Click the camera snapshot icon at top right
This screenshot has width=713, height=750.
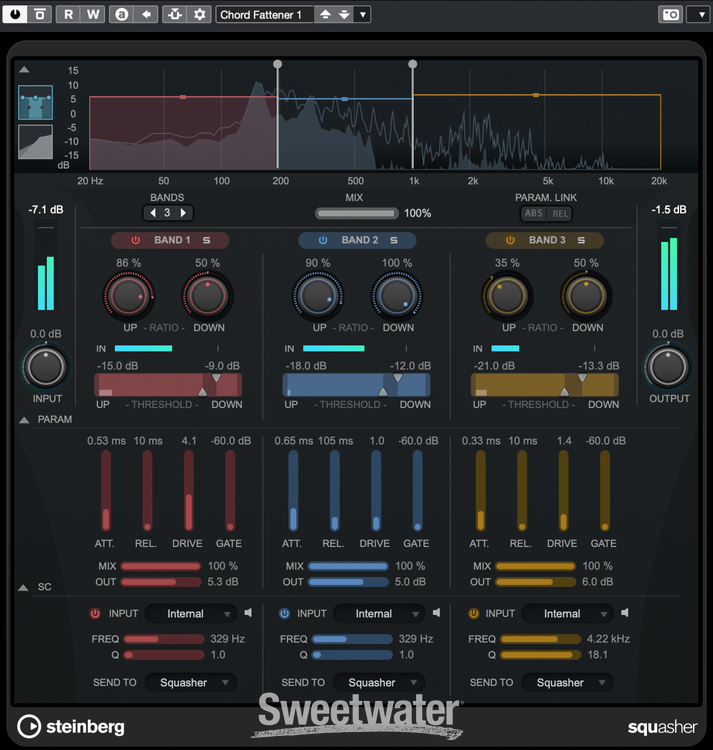[669, 14]
